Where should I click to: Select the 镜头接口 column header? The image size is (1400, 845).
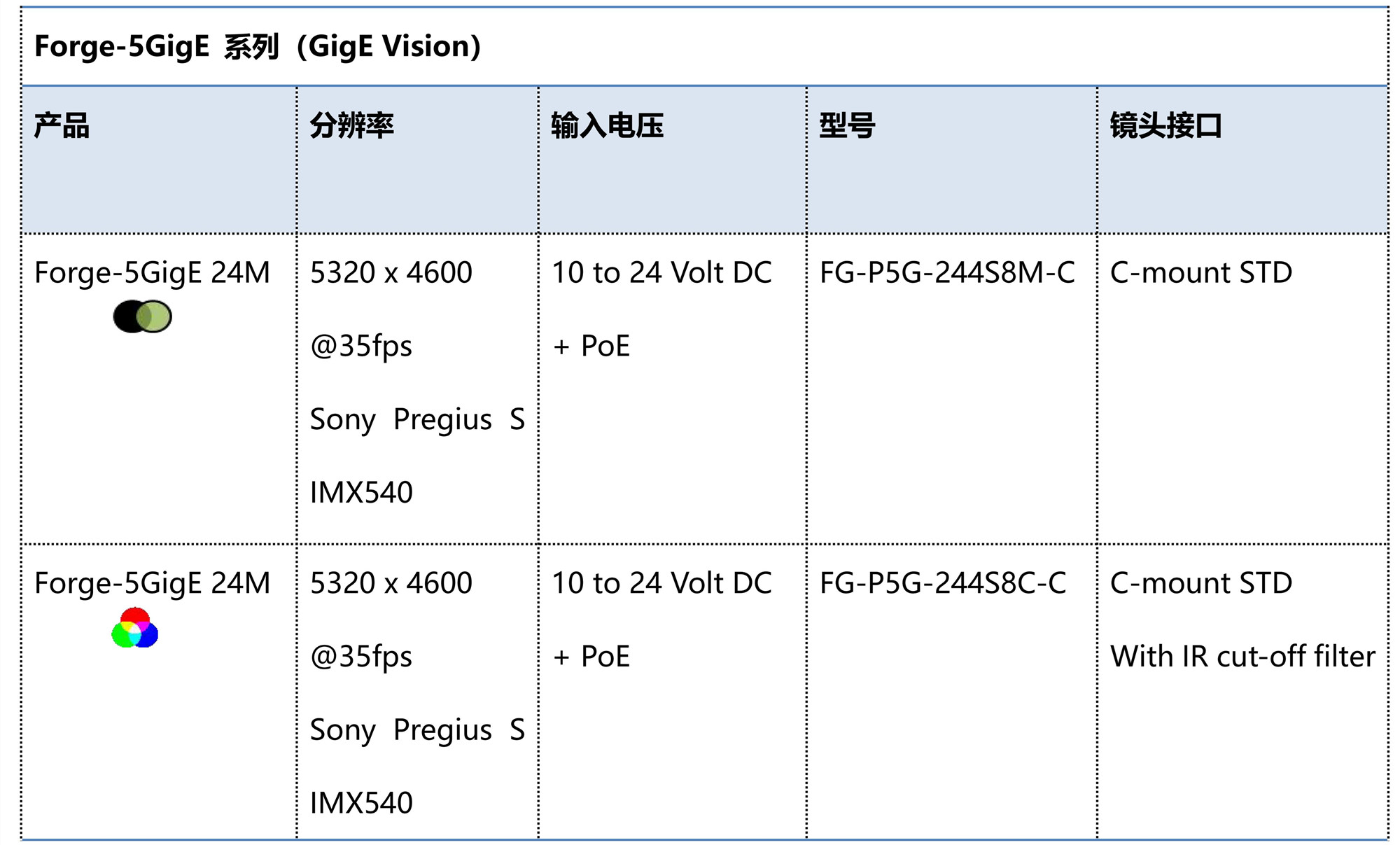click(x=1165, y=126)
